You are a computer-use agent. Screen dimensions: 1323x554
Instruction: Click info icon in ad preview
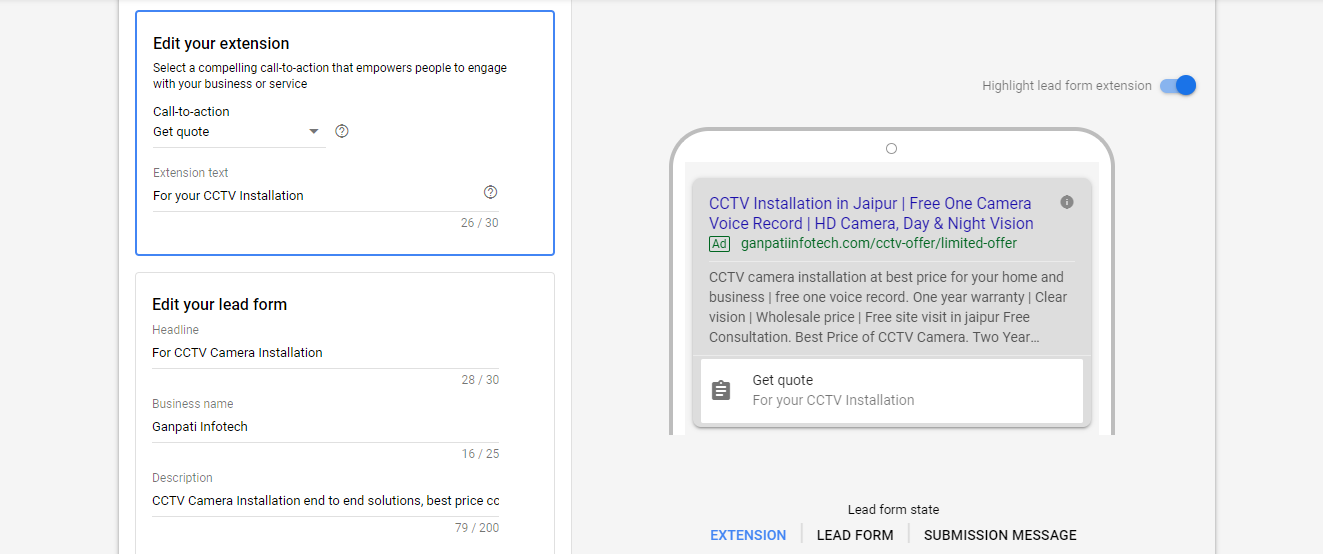1067,202
